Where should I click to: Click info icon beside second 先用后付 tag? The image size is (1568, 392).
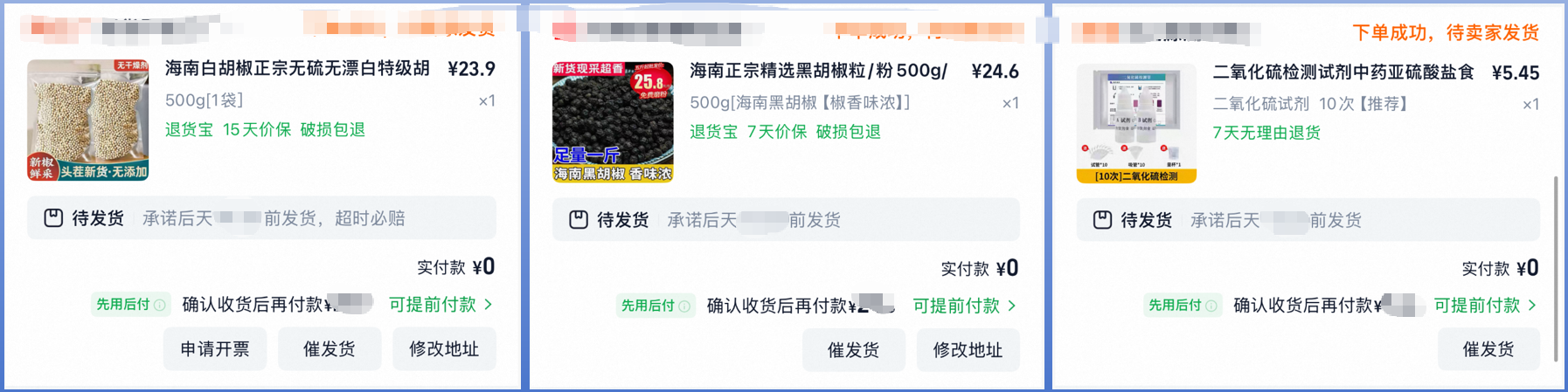tap(684, 306)
